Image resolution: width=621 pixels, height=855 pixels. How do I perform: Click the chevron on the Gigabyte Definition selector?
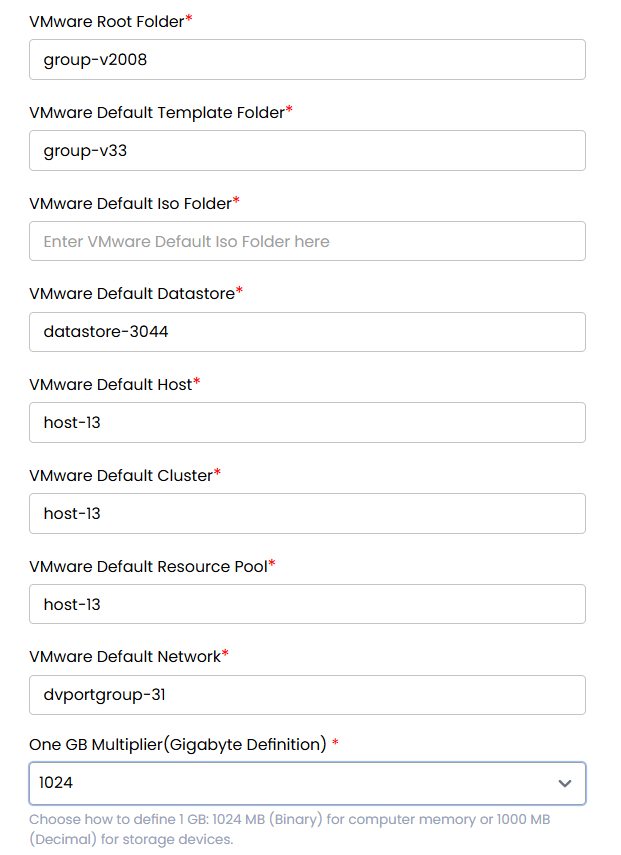pos(565,783)
